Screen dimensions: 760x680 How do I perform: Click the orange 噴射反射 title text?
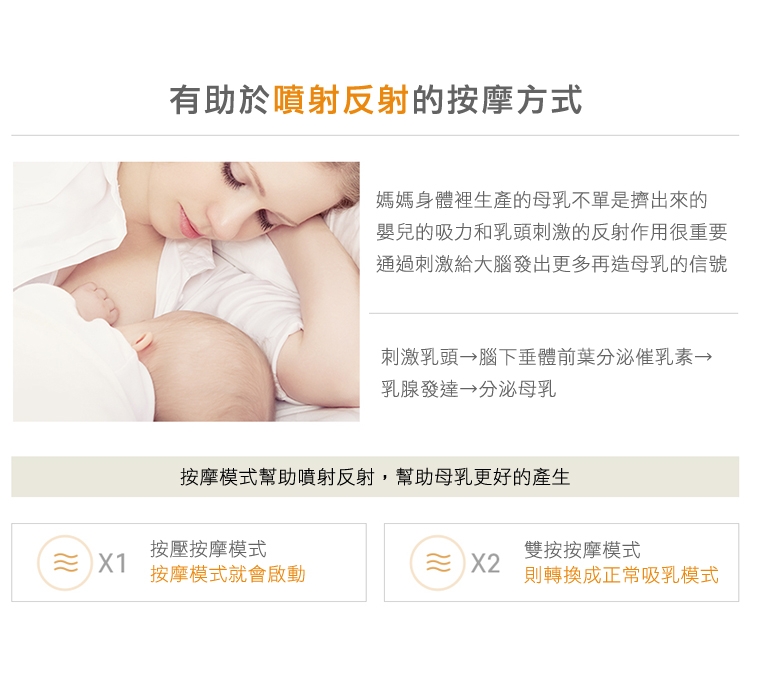point(341,100)
